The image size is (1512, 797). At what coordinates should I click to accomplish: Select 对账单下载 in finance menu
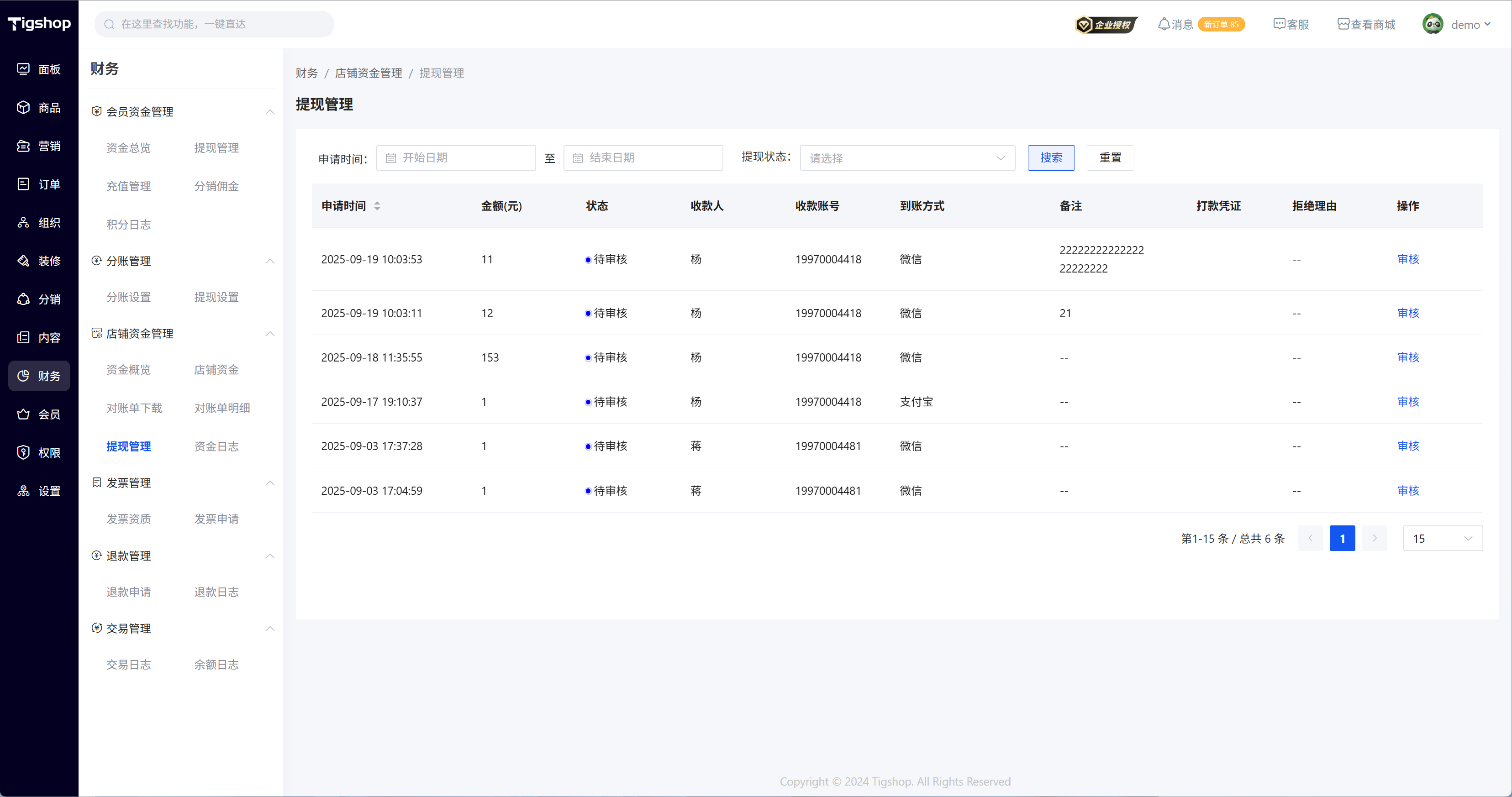point(134,408)
